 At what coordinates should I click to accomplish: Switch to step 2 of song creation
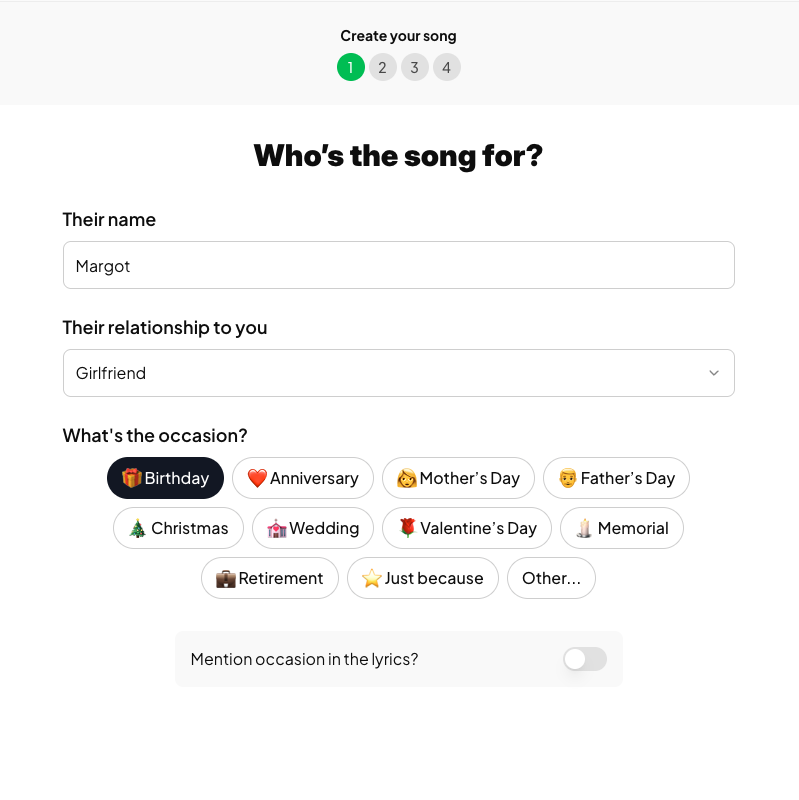click(x=382, y=67)
